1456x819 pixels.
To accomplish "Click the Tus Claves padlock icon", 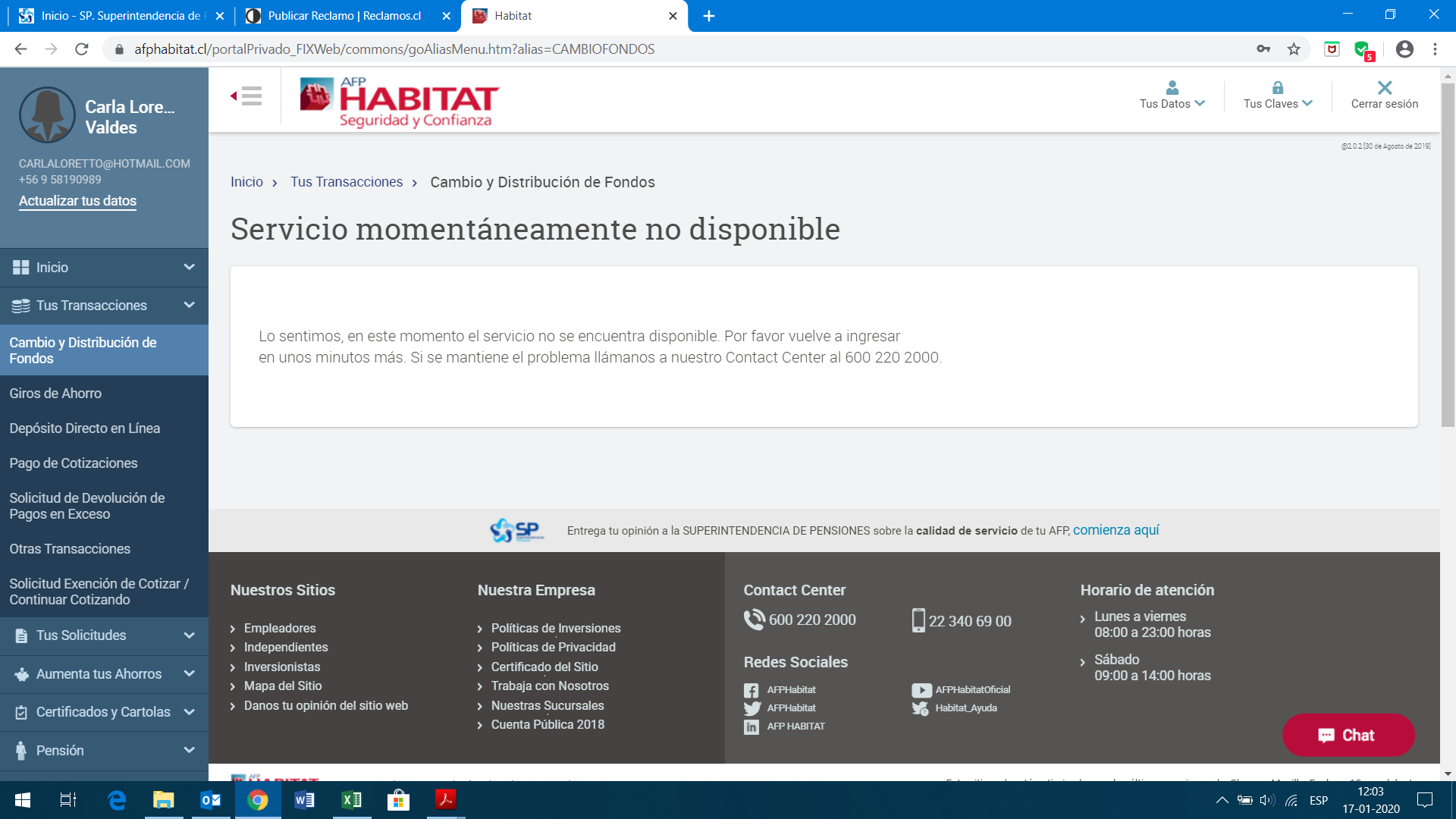I will tap(1278, 87).
